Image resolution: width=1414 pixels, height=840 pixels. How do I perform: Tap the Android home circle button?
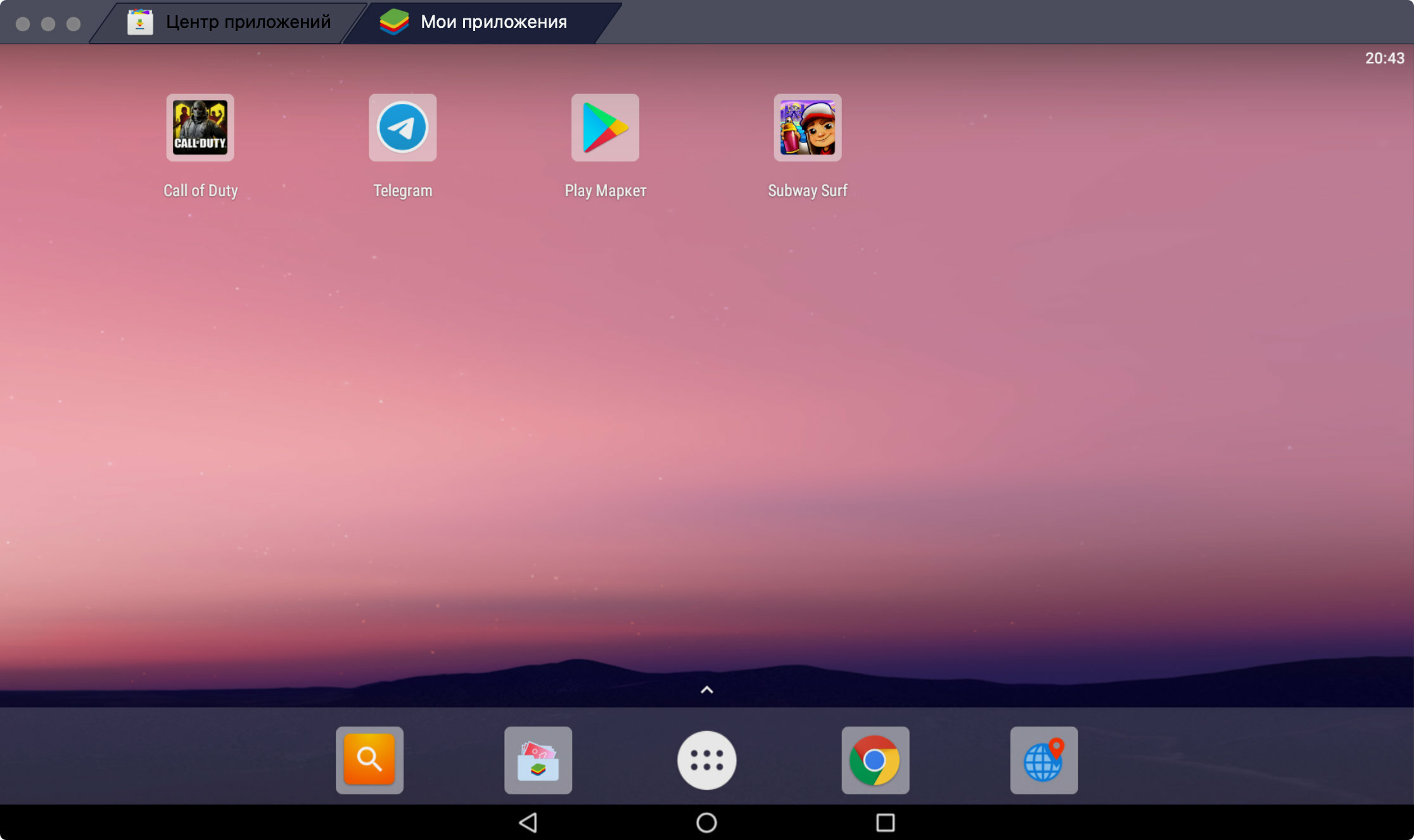(x=706, y=822)
